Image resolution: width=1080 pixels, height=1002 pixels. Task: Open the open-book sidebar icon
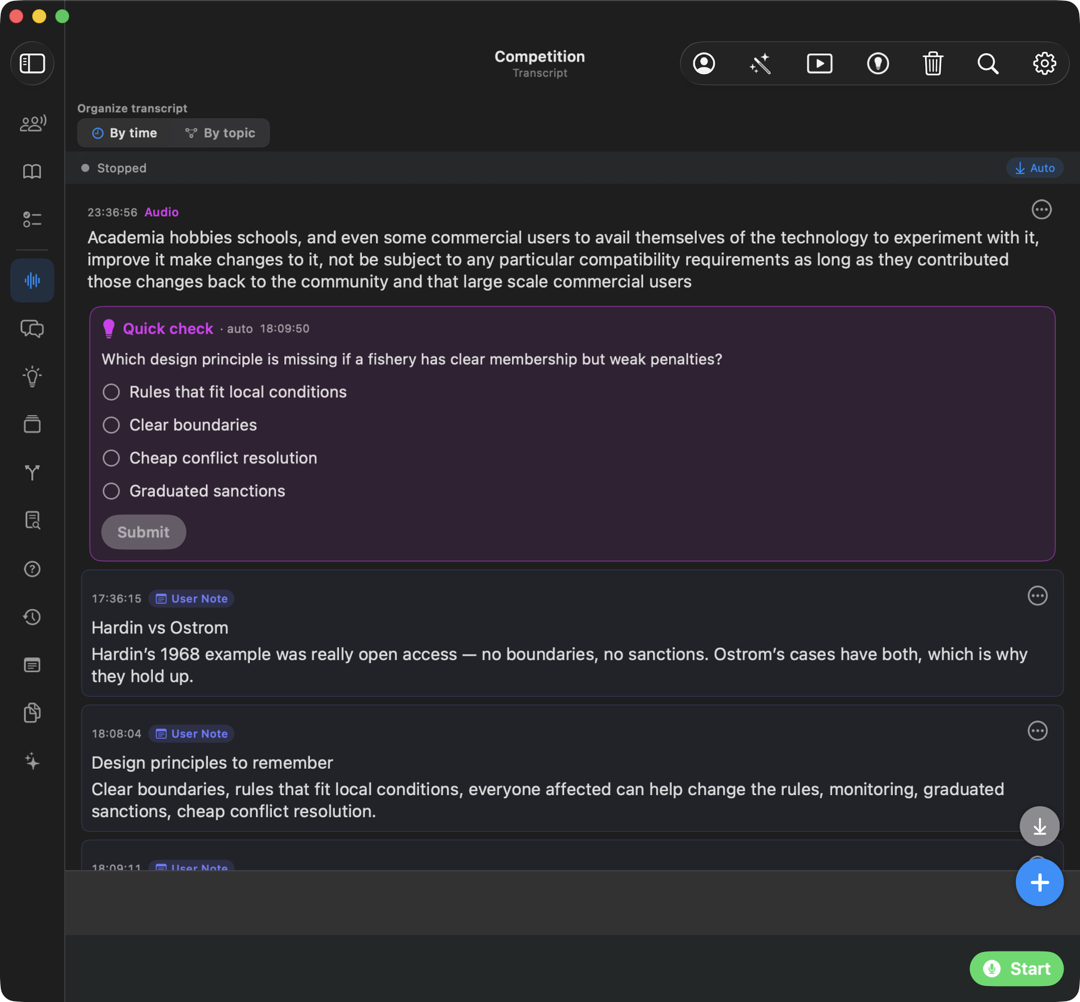(x=32, y=171)
